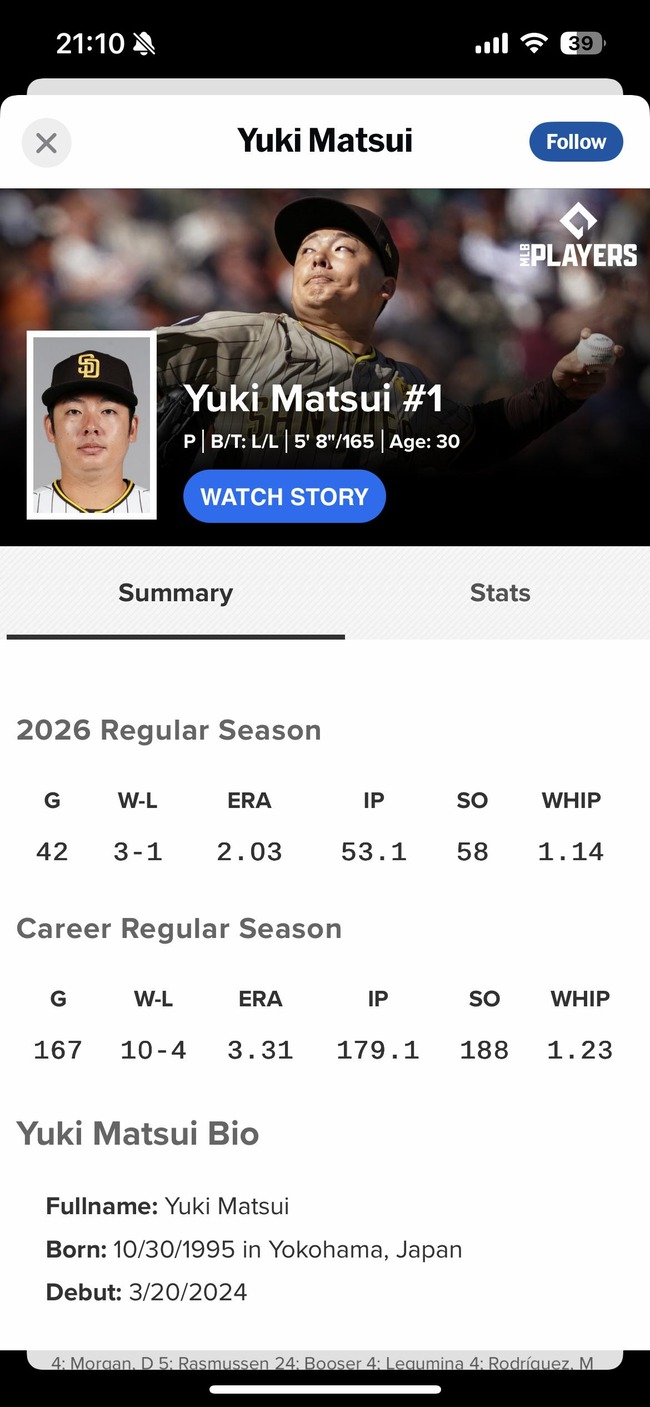Tap the muted bell status icon

(144, 43)
